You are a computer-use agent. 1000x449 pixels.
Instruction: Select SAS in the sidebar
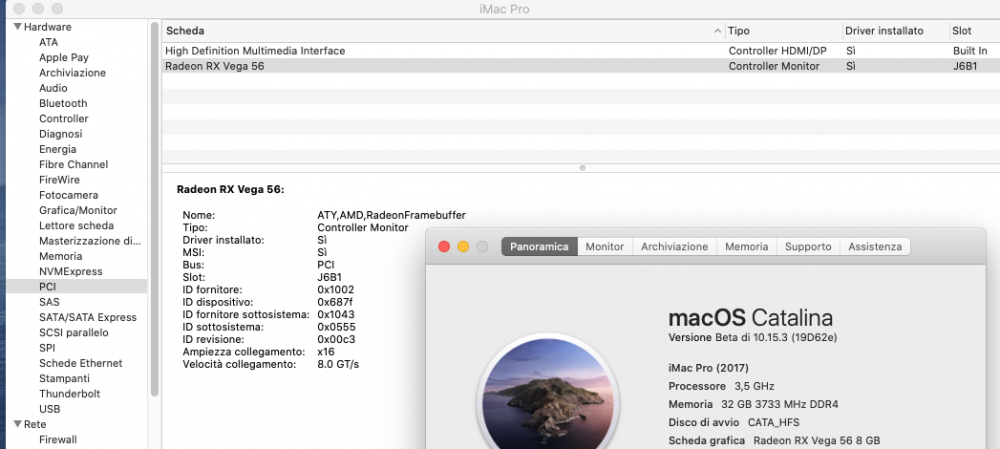[49, 302]
